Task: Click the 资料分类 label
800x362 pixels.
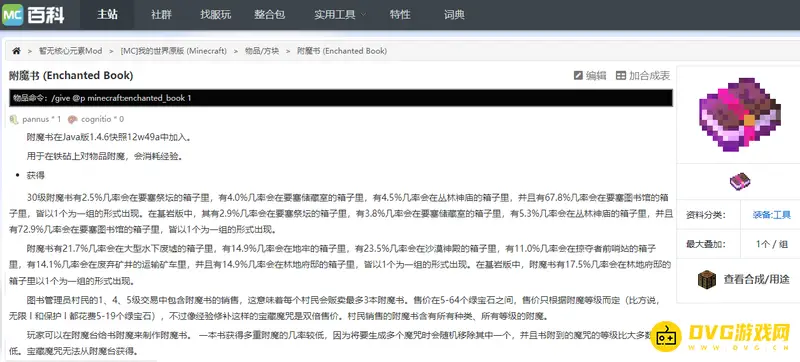Action: tap(706, 215)
